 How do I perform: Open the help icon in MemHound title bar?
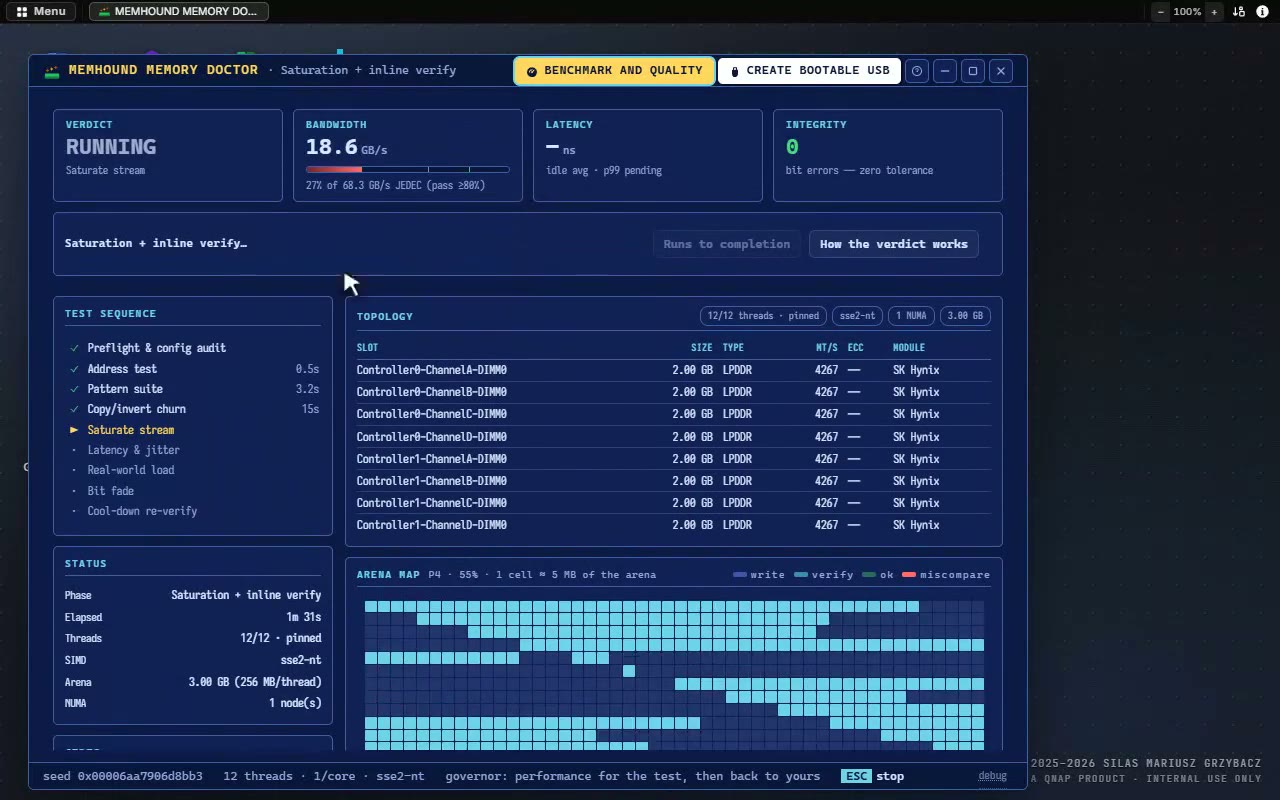coord(917,71)
